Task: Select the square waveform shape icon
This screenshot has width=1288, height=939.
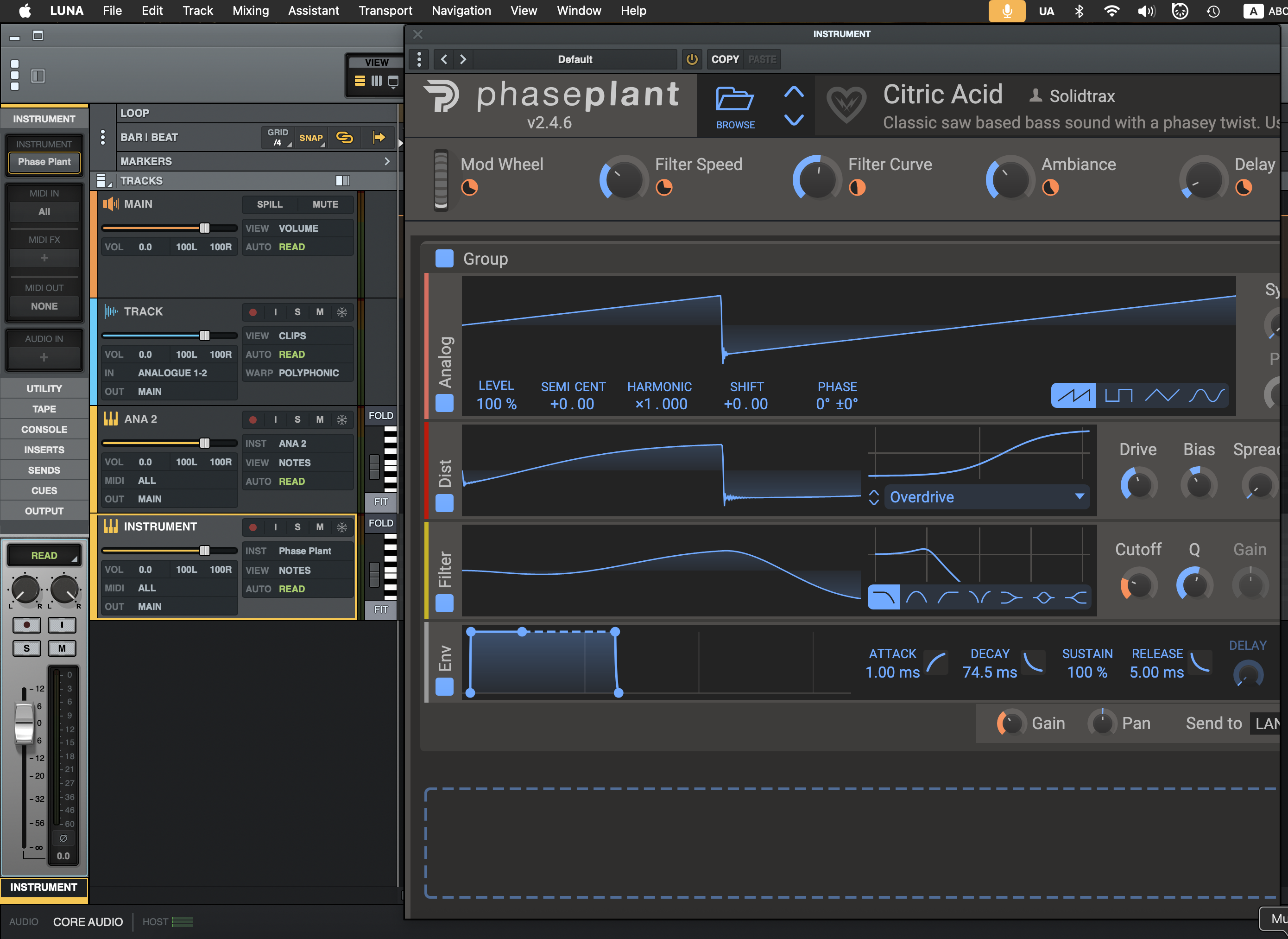Action: (x=1118, y=395)
